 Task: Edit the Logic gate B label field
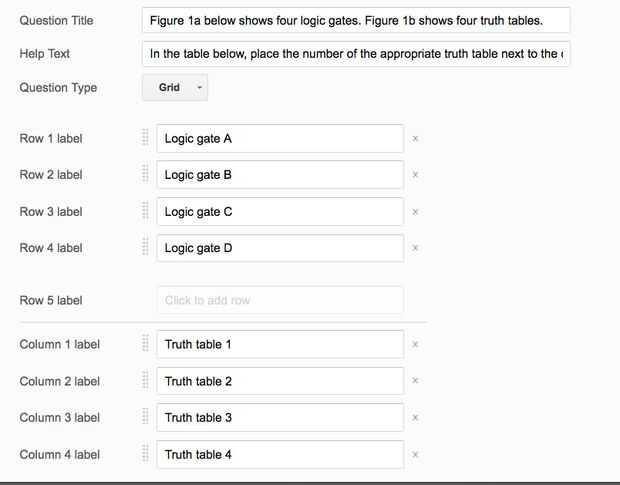(x=280, y=175)
